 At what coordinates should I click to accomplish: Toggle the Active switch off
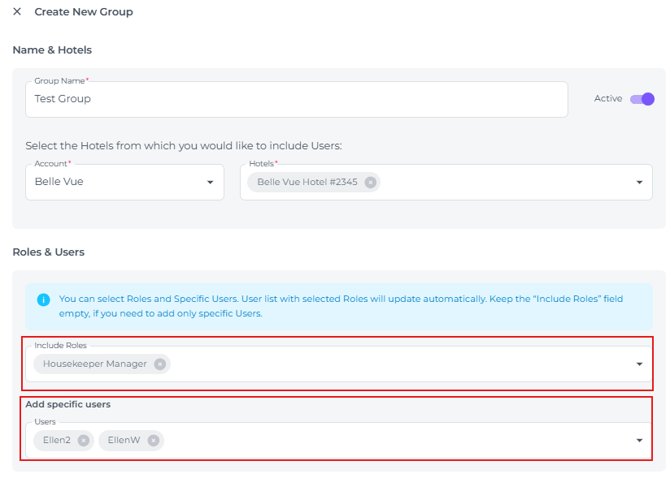[x=642, y=99]
